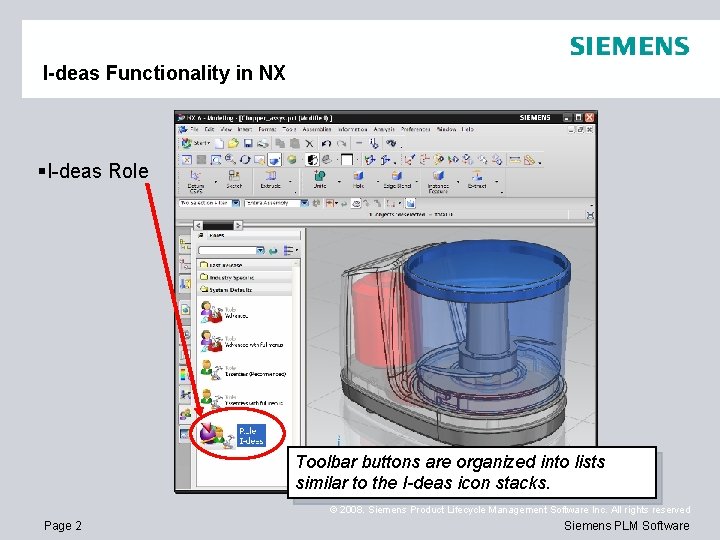Click the Shaded rendering style icon
Viewport: 720px width, 540px height.
(275, 159)
